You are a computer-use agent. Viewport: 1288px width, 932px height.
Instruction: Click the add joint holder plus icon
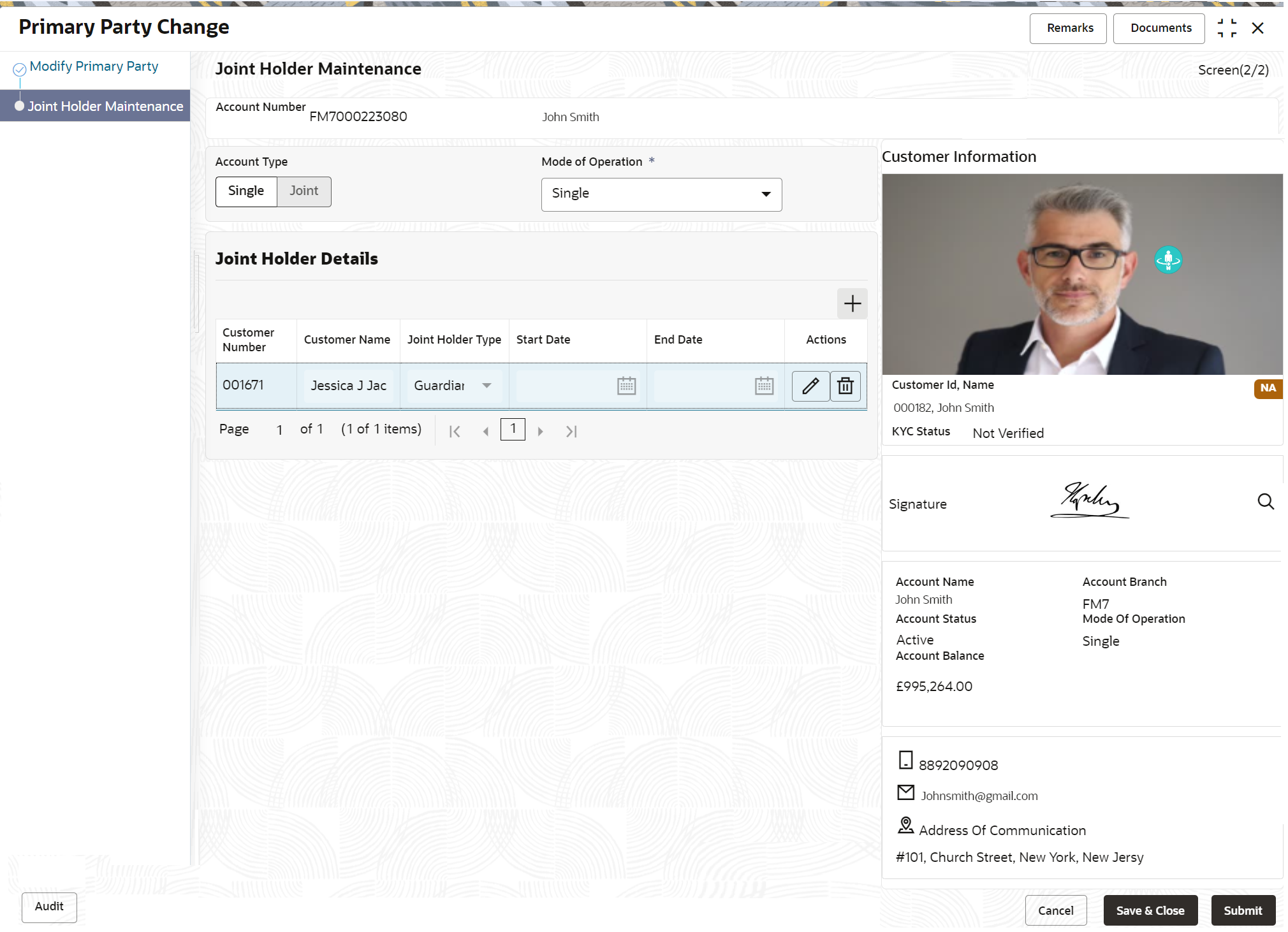[x=852, y=303]
